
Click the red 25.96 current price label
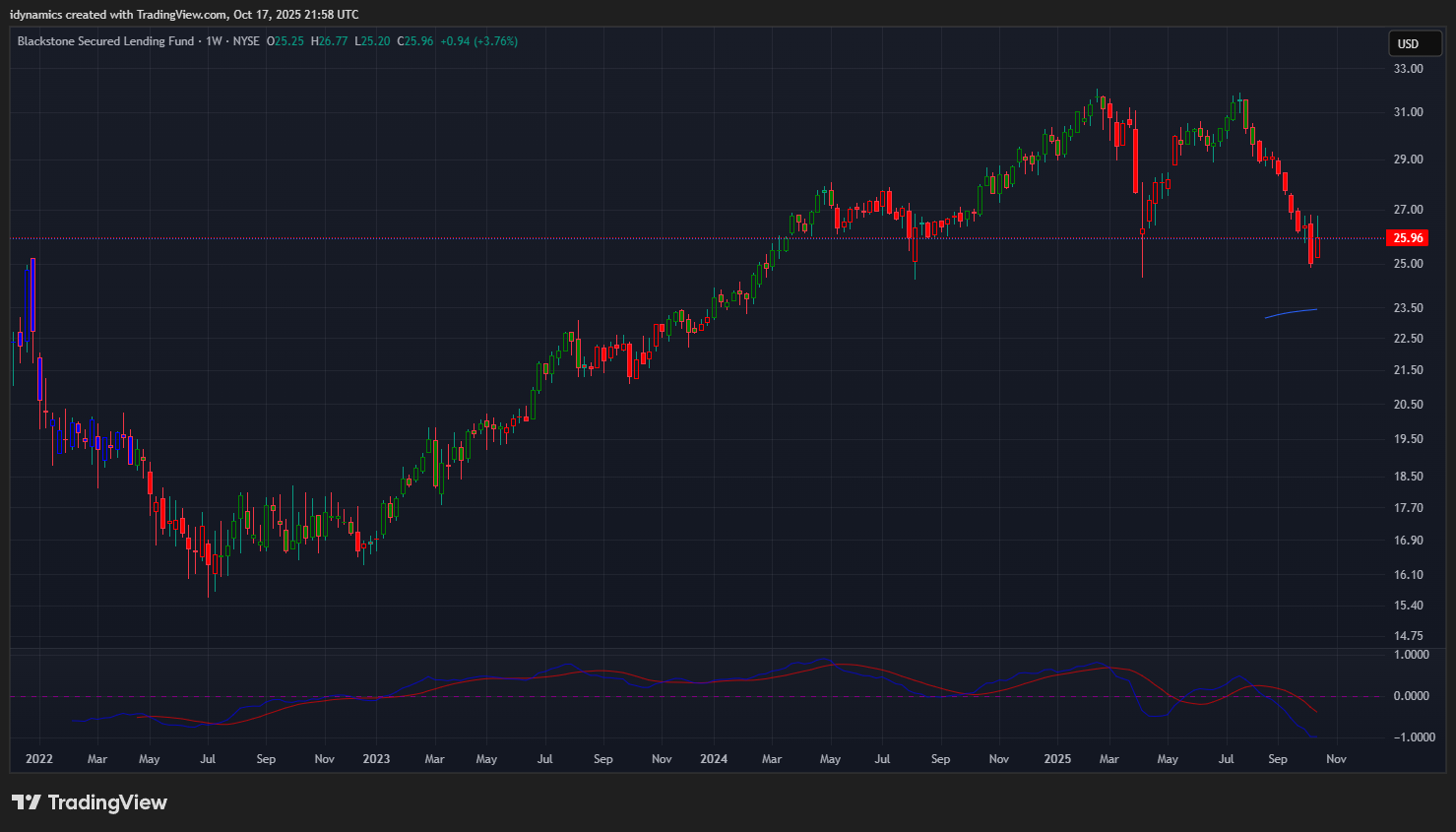1408,238
